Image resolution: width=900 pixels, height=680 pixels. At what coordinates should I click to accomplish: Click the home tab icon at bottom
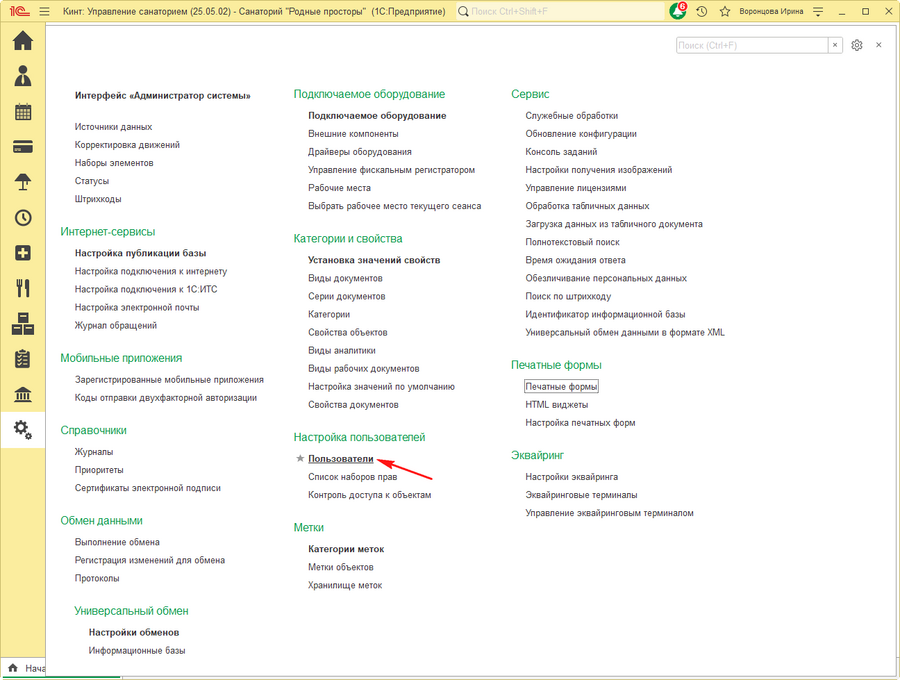[x=13, y=668]
